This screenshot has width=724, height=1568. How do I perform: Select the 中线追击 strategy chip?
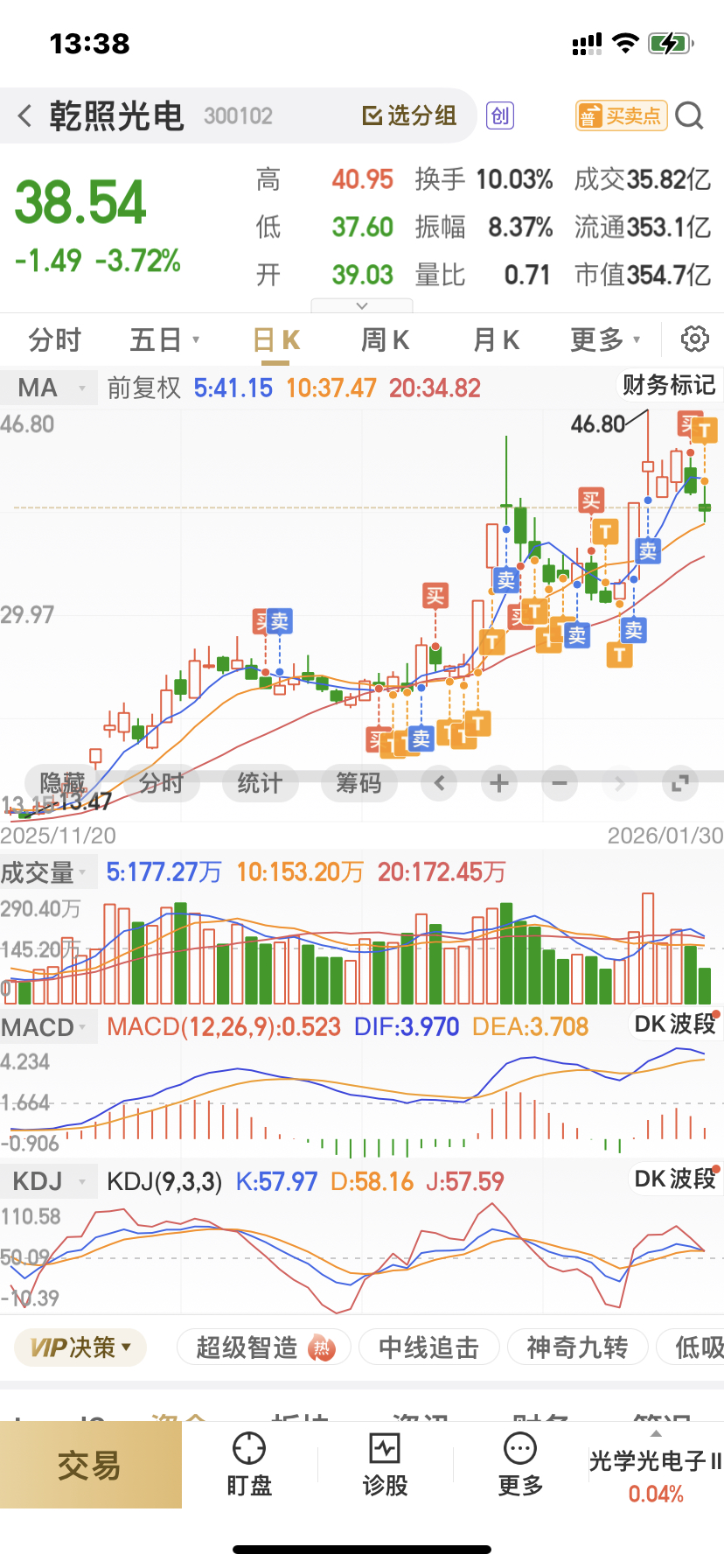[x=428, y=1347]
